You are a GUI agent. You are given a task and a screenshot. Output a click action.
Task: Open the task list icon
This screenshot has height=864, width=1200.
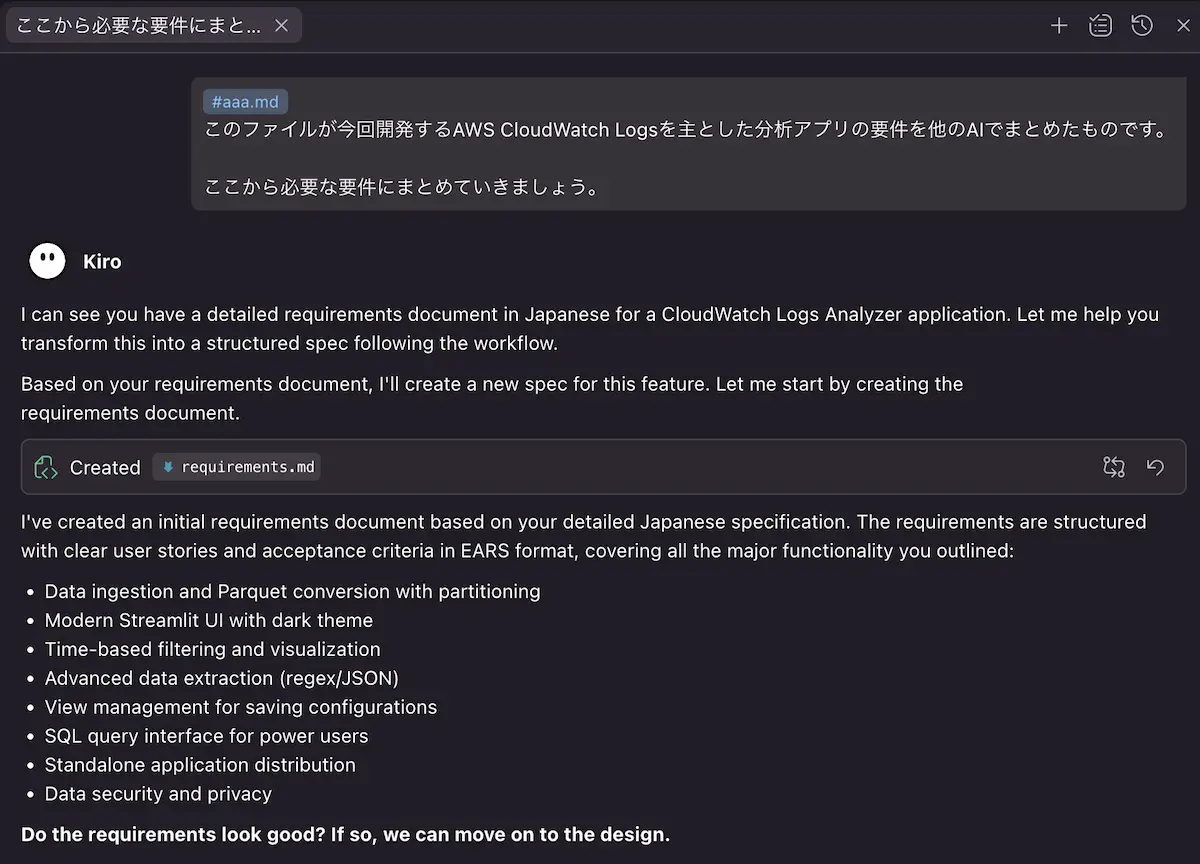pos(1100,26)
